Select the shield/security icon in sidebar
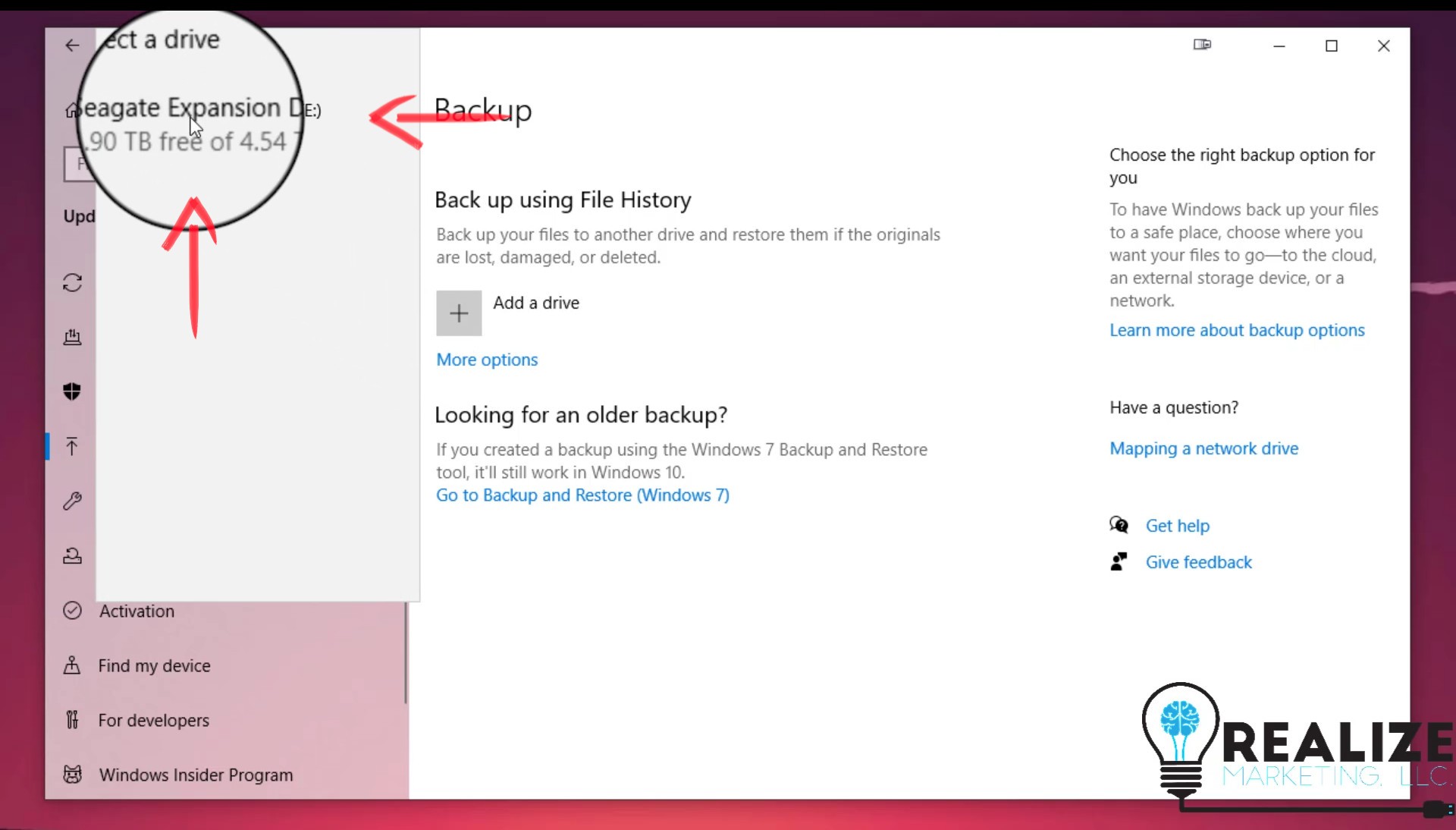1456x830 pixels. (x=72, y=391)
